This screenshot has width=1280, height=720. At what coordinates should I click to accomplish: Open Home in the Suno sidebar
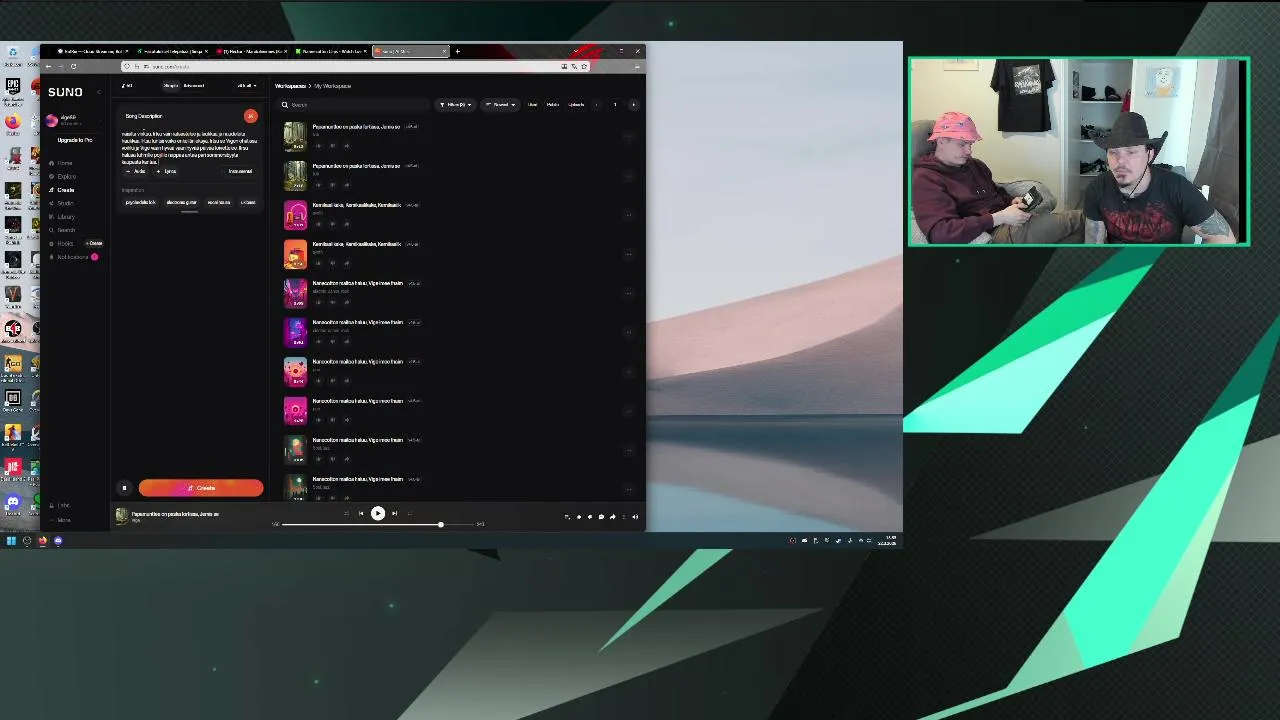coord(65,163)
